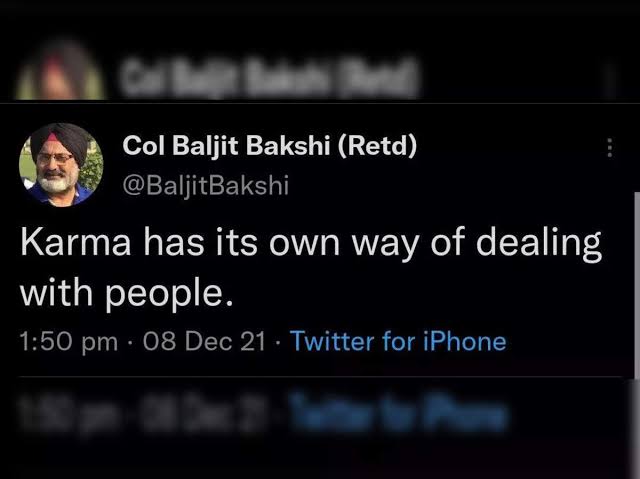Image resolution: width=640 pixels, height=479 pixels.
Task: Click the '(Retd)' suffix in the name
Action: point(377,146)
